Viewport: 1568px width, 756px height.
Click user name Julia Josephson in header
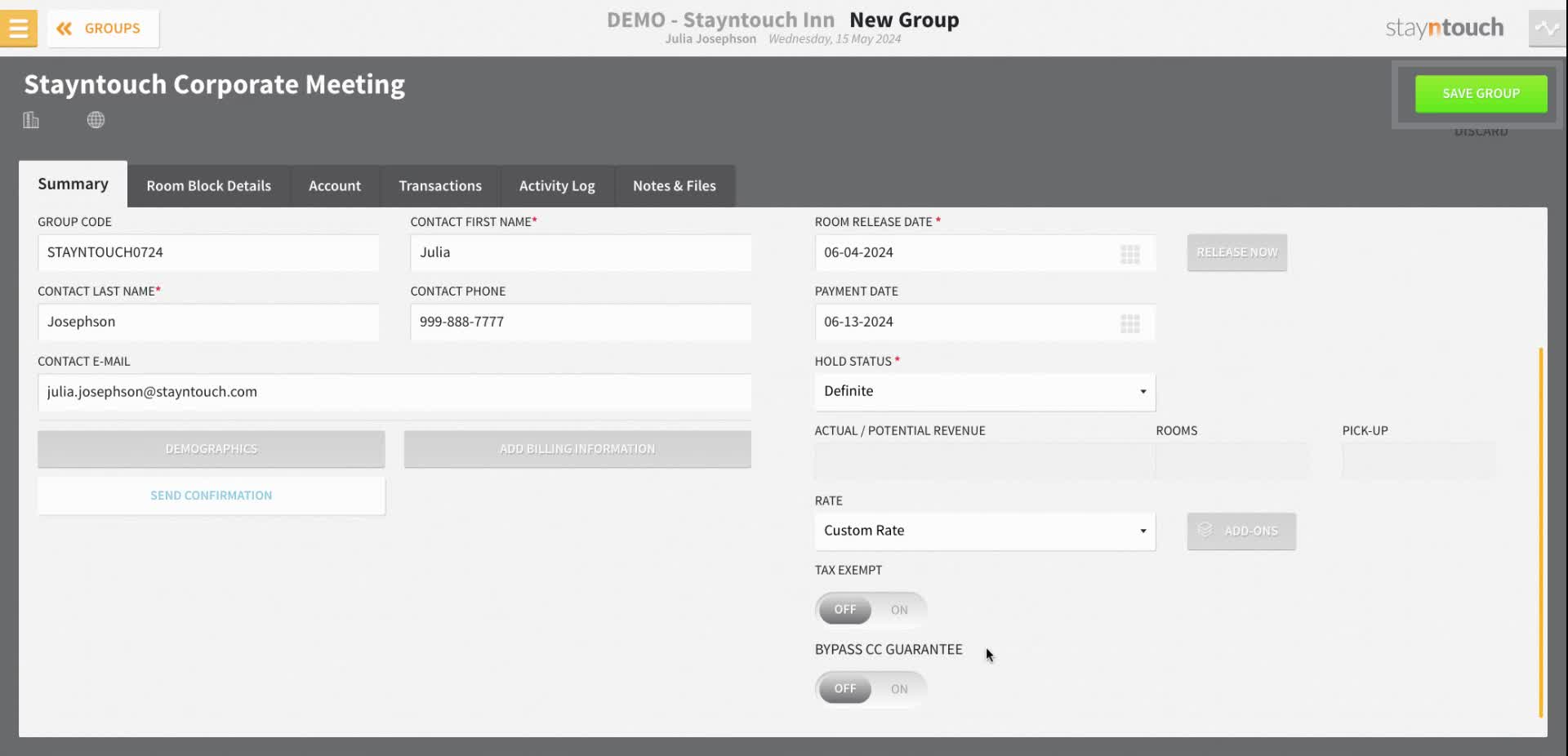click(x=710, y=39)
